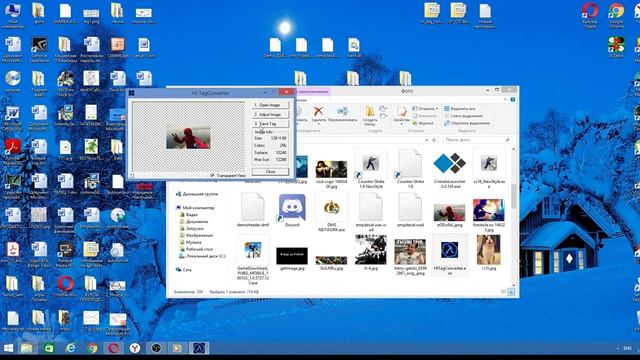Click the Explorer vertical scrollbar thumb

coord(513,196)
